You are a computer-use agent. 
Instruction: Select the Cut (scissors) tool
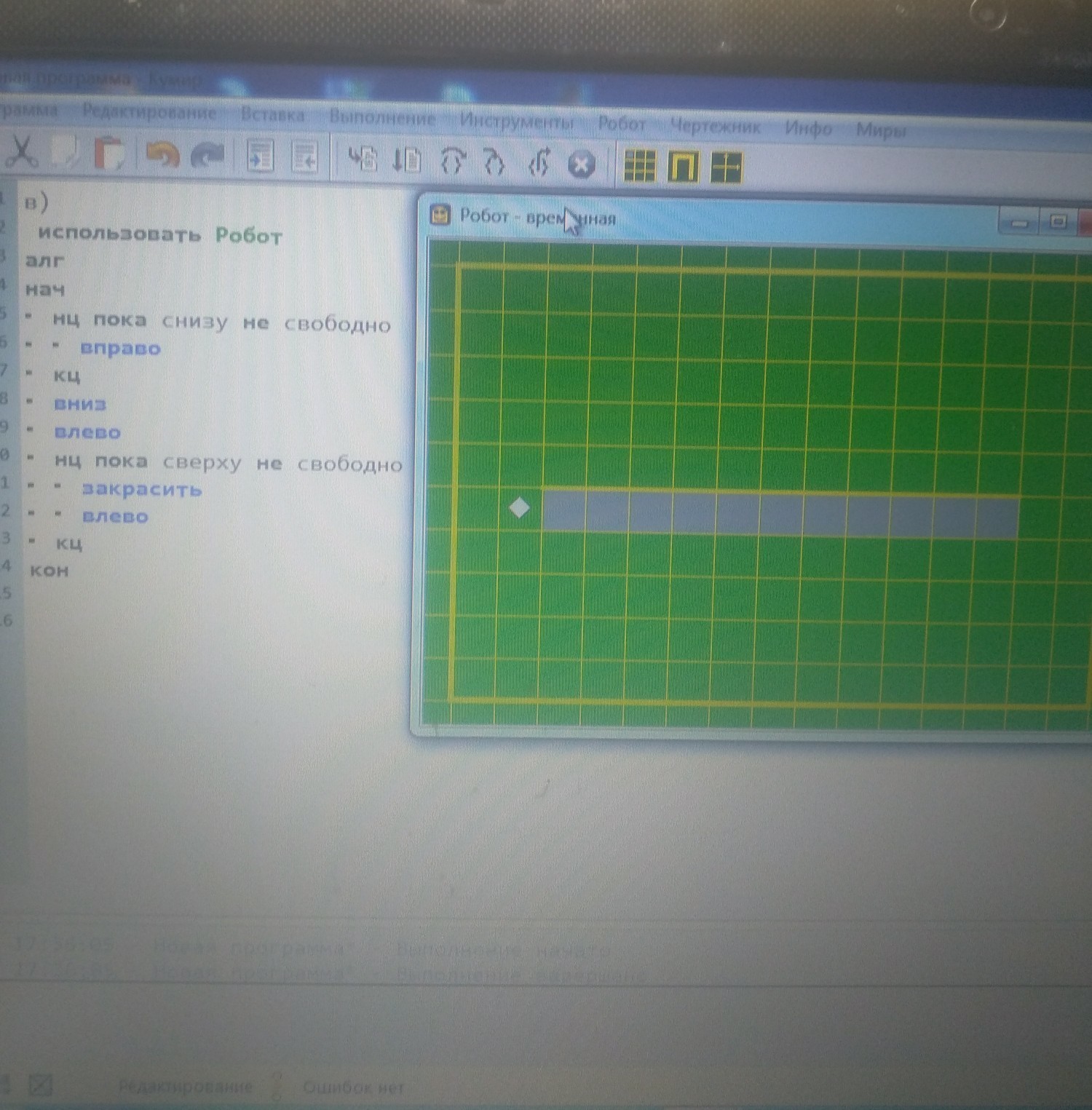pyautogui.click(x=23, y=156)
